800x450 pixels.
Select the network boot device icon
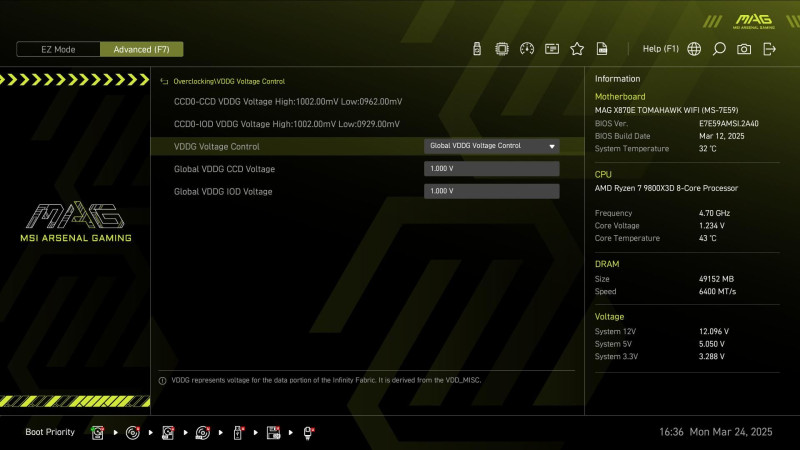tap(309, 433)
